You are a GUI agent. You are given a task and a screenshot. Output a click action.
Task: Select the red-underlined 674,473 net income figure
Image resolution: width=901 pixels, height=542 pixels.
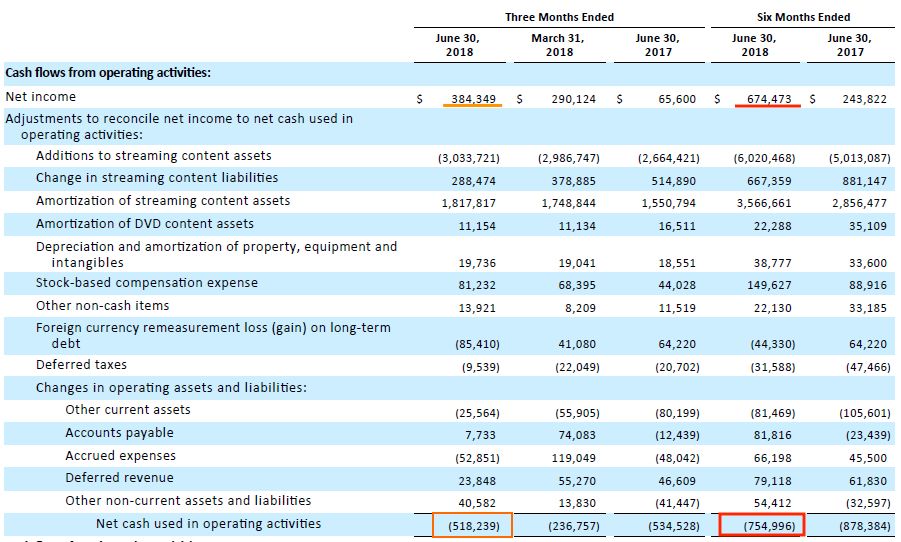coord(769,99)
